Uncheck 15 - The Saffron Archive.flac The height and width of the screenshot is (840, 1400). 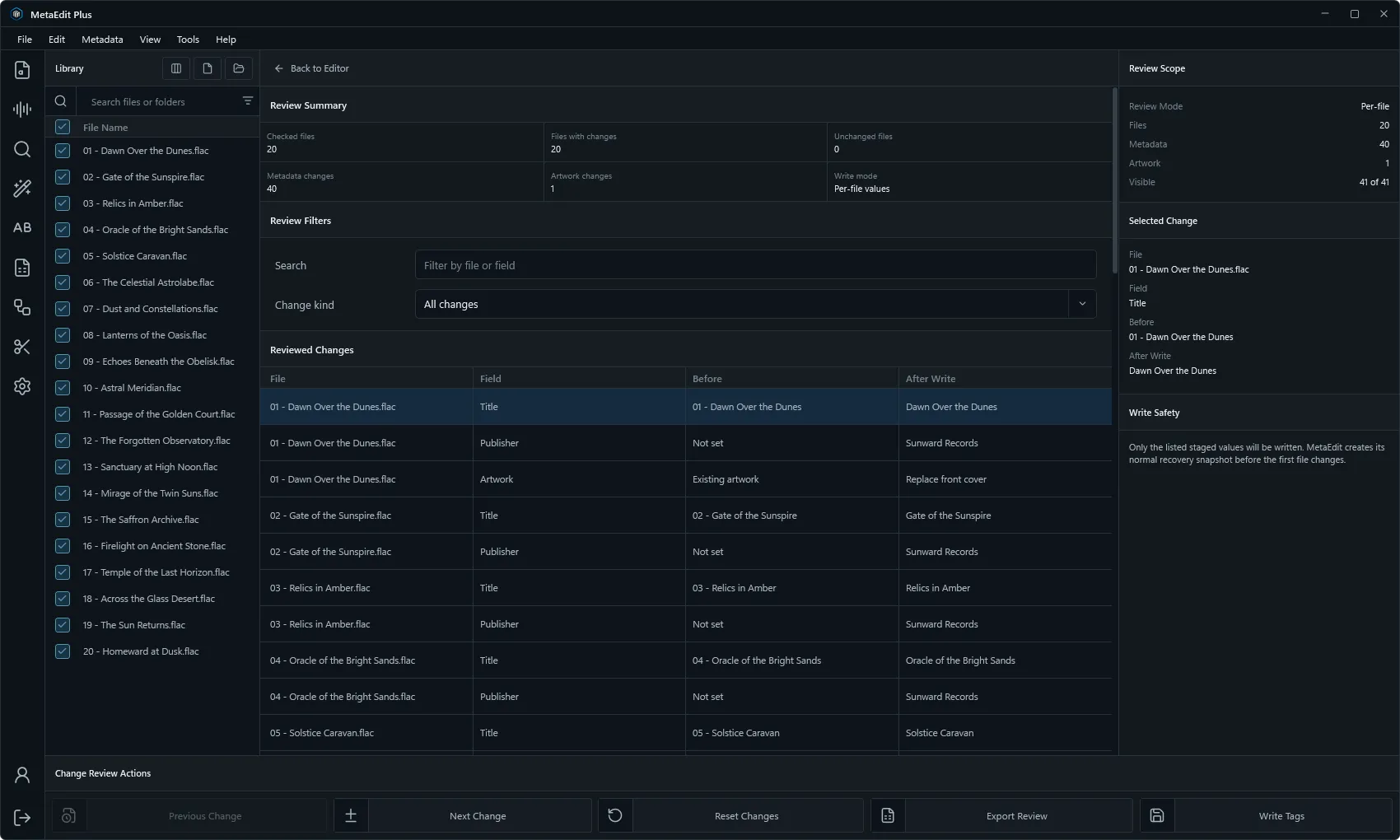point(63,520)
